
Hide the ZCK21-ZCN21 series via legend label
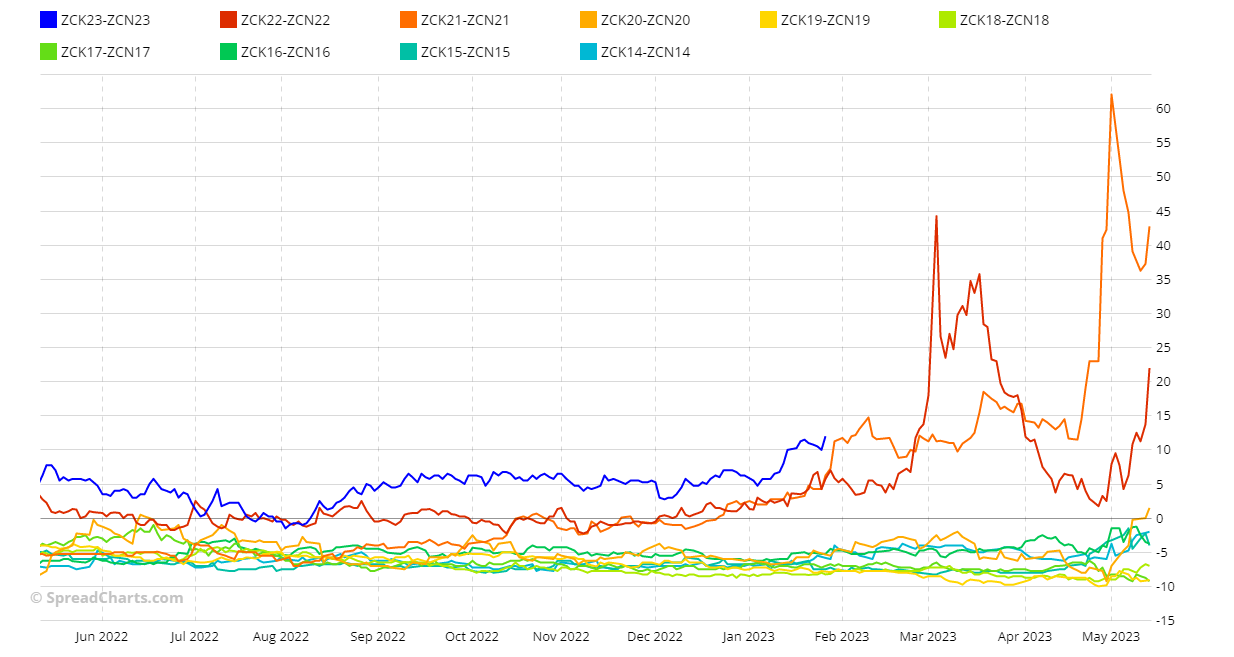[x=465, y=20]
